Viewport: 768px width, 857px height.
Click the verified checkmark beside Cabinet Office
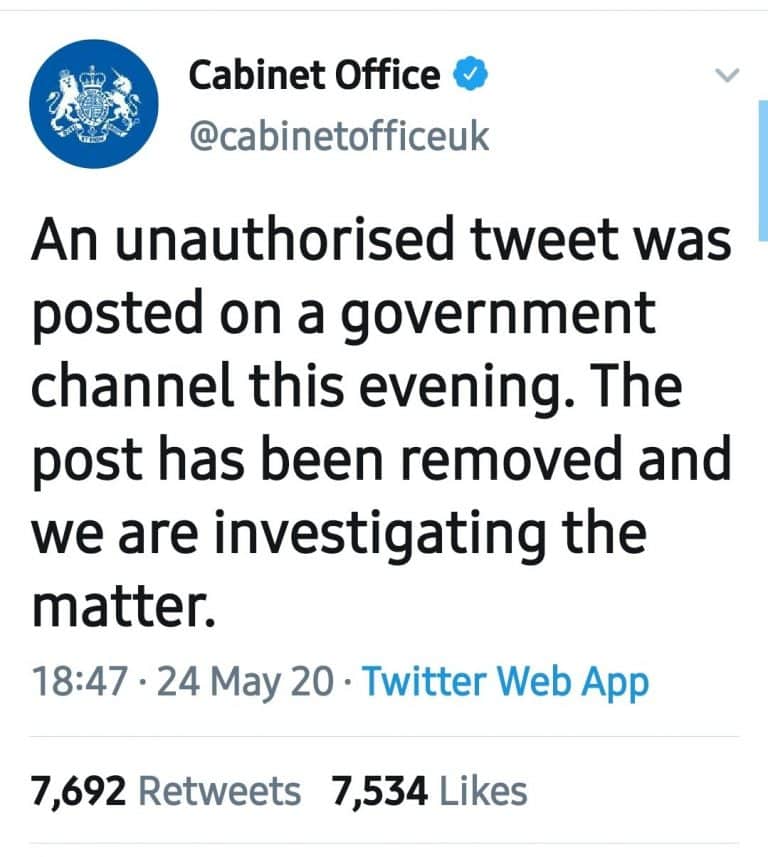(468, 73)
